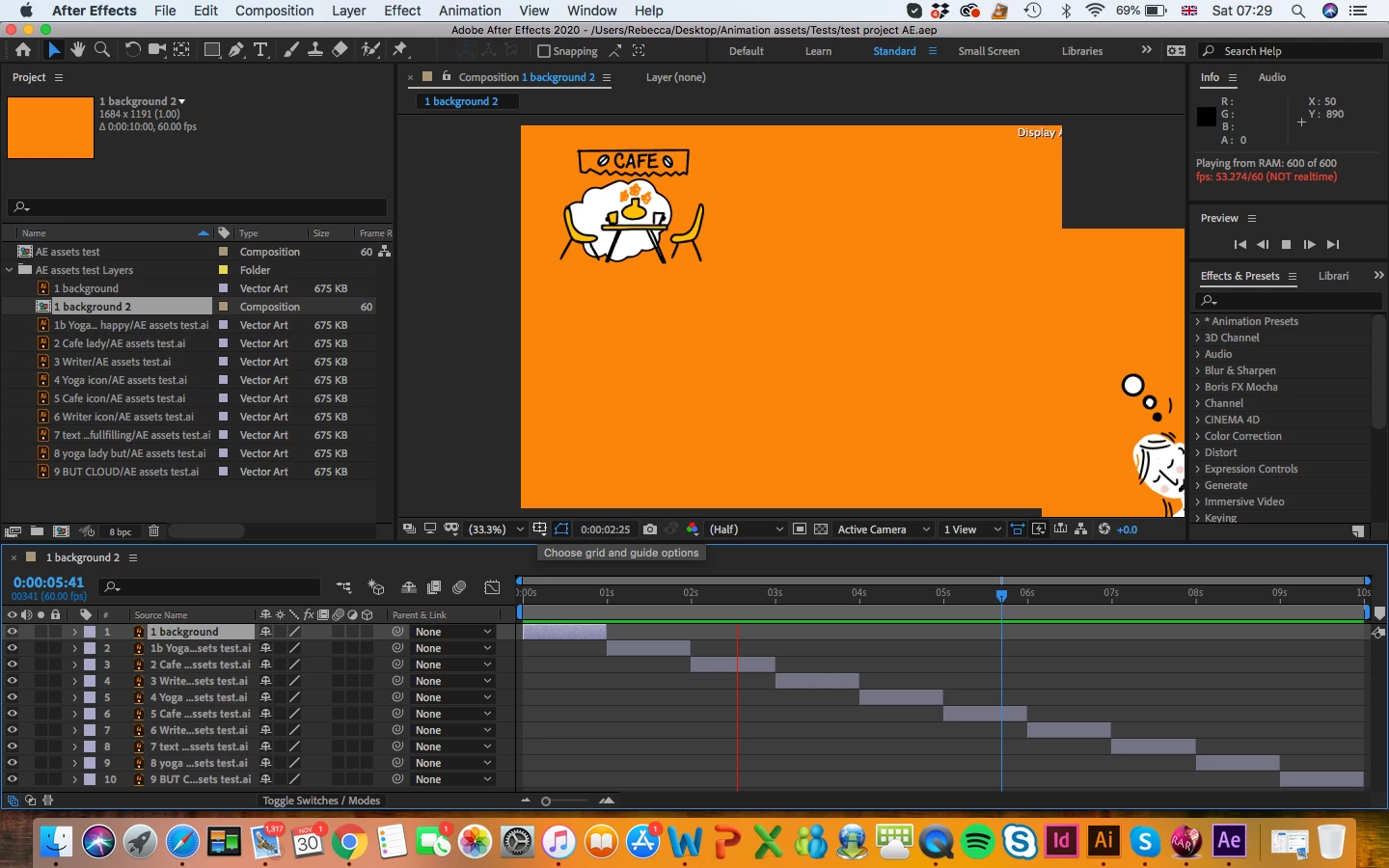Open the Composition menu
Image resolution: width=1389 pixels, height=868 pixels.
pos(274,11)
